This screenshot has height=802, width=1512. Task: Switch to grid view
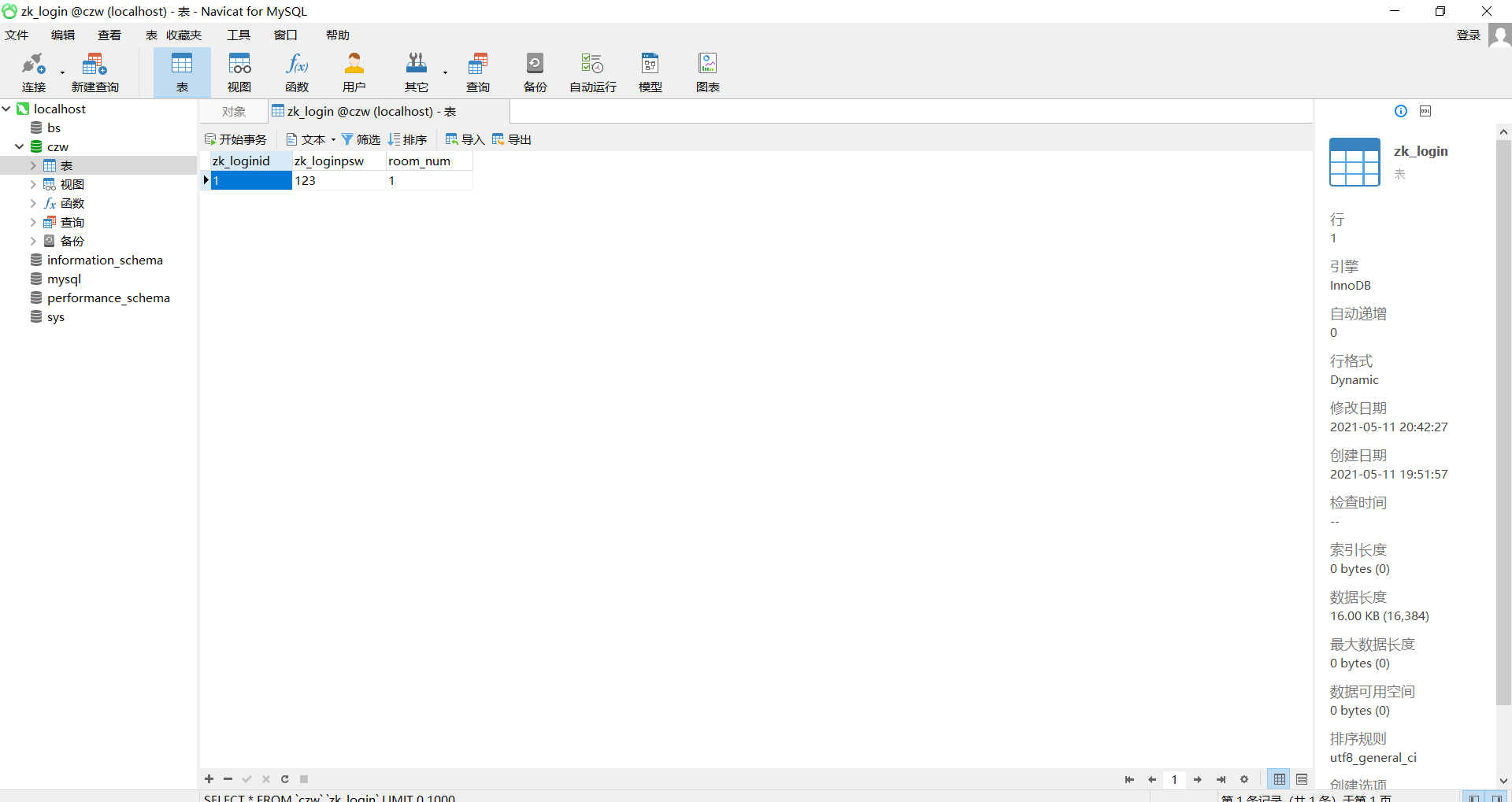[1280, 779]
